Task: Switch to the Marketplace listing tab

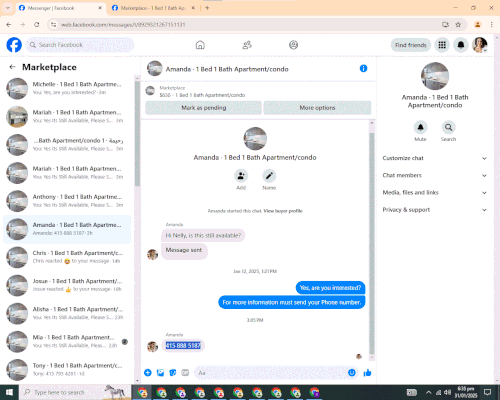Action: coord(153,8)
